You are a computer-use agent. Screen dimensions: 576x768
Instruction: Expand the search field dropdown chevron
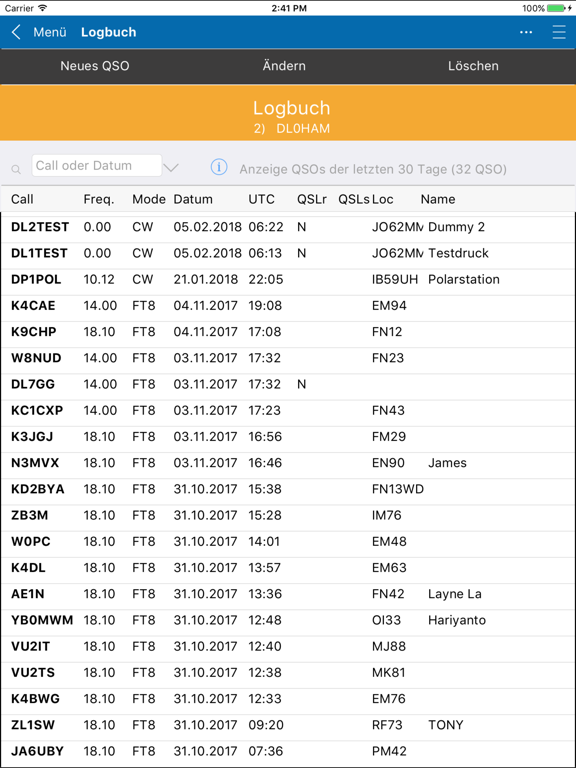pos(171,168)
